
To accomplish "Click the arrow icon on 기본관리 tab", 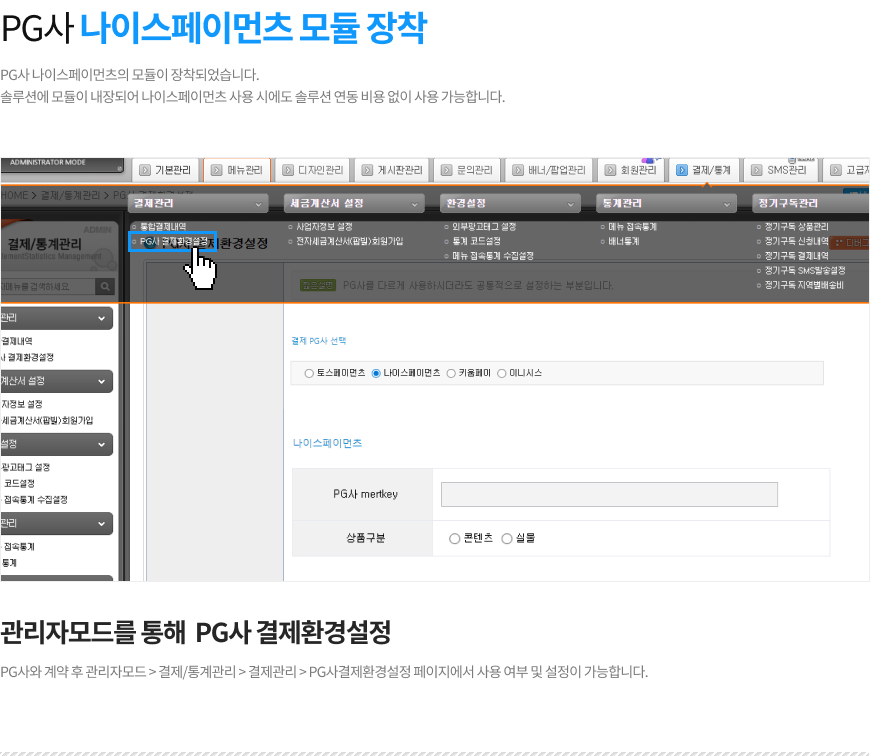I will (x=145, y=170).
